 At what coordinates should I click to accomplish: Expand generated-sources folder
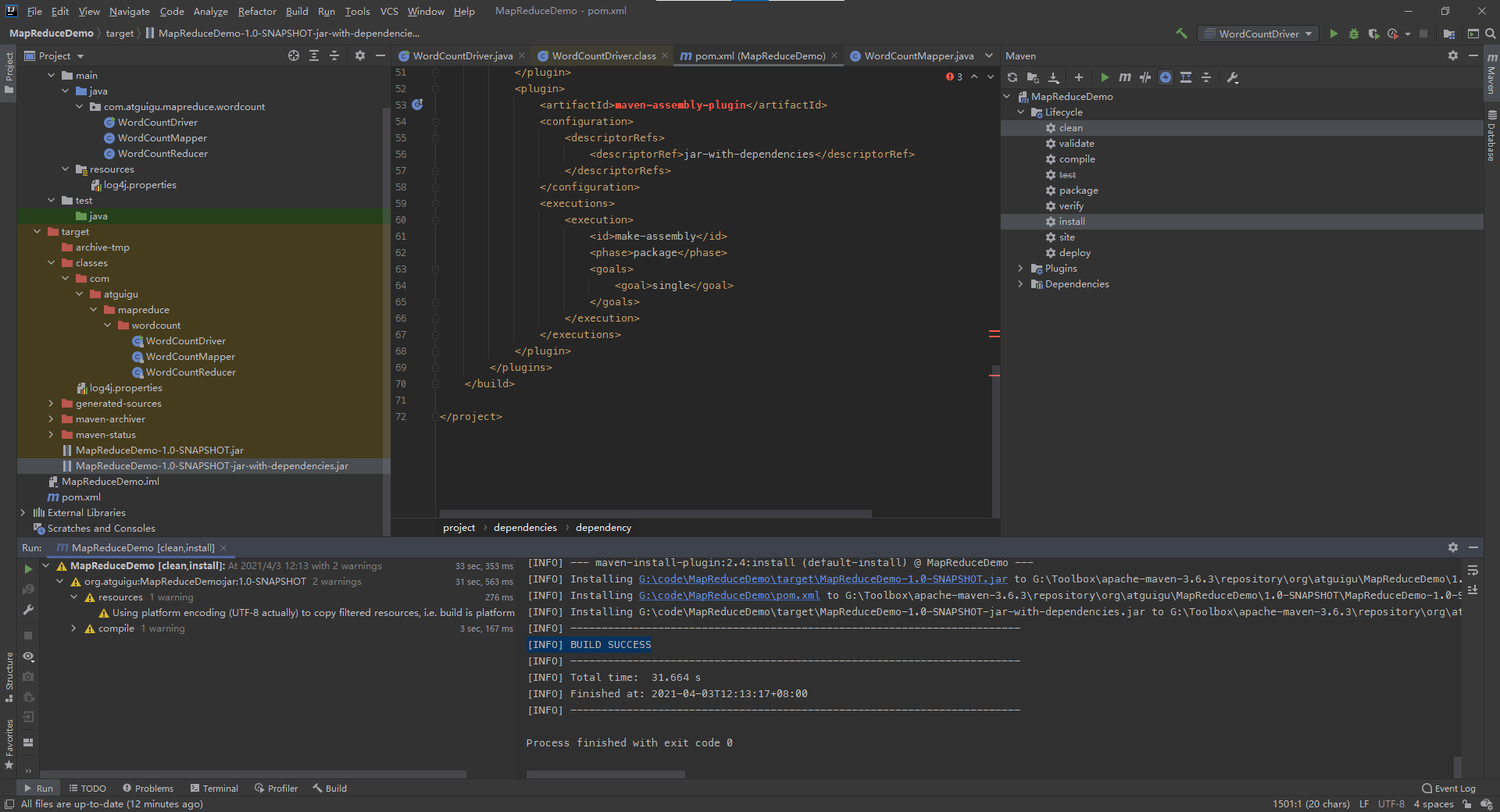(x=52, y=403)
